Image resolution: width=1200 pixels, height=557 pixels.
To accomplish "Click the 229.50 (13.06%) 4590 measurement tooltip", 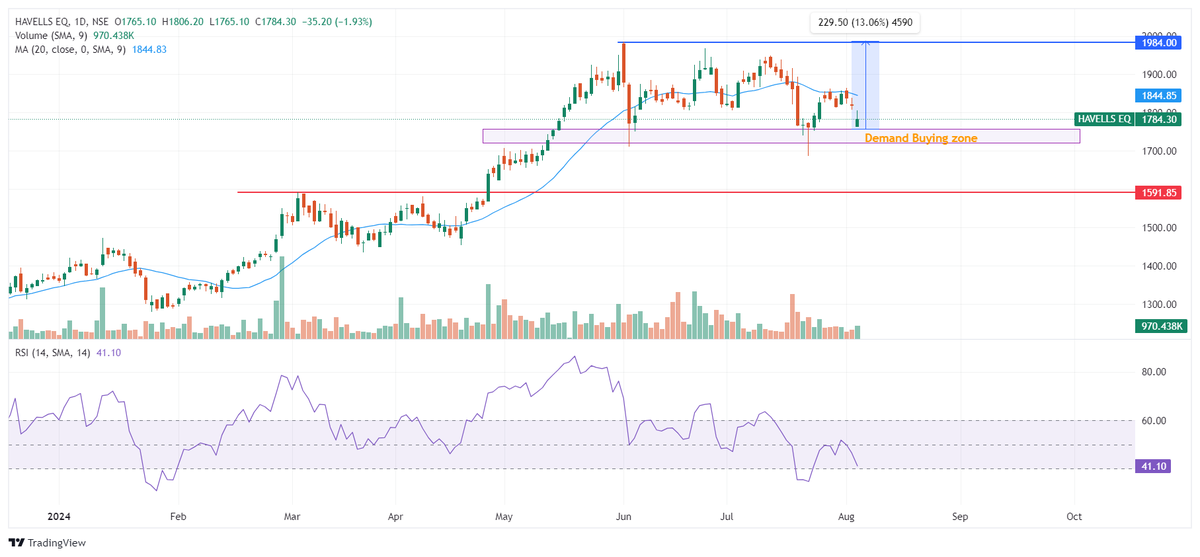I will click(864, 23).
